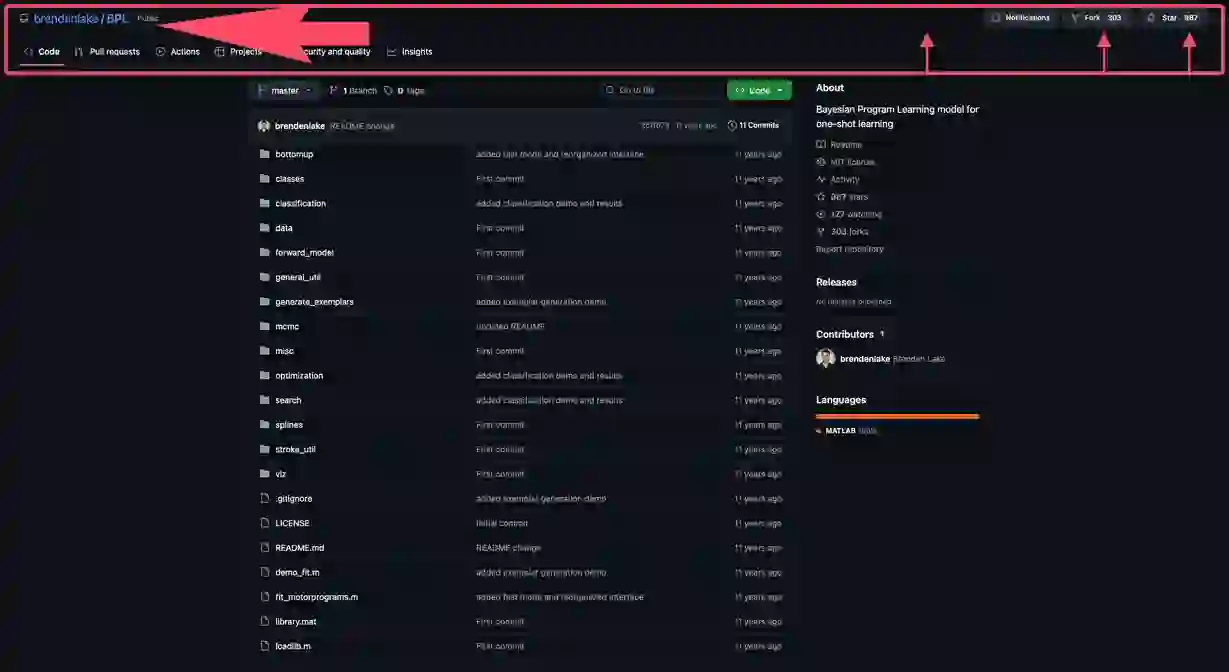Open the Contributors section heading
The image size is (1229, 672).
pyautogui.click(x=845, y=334)
